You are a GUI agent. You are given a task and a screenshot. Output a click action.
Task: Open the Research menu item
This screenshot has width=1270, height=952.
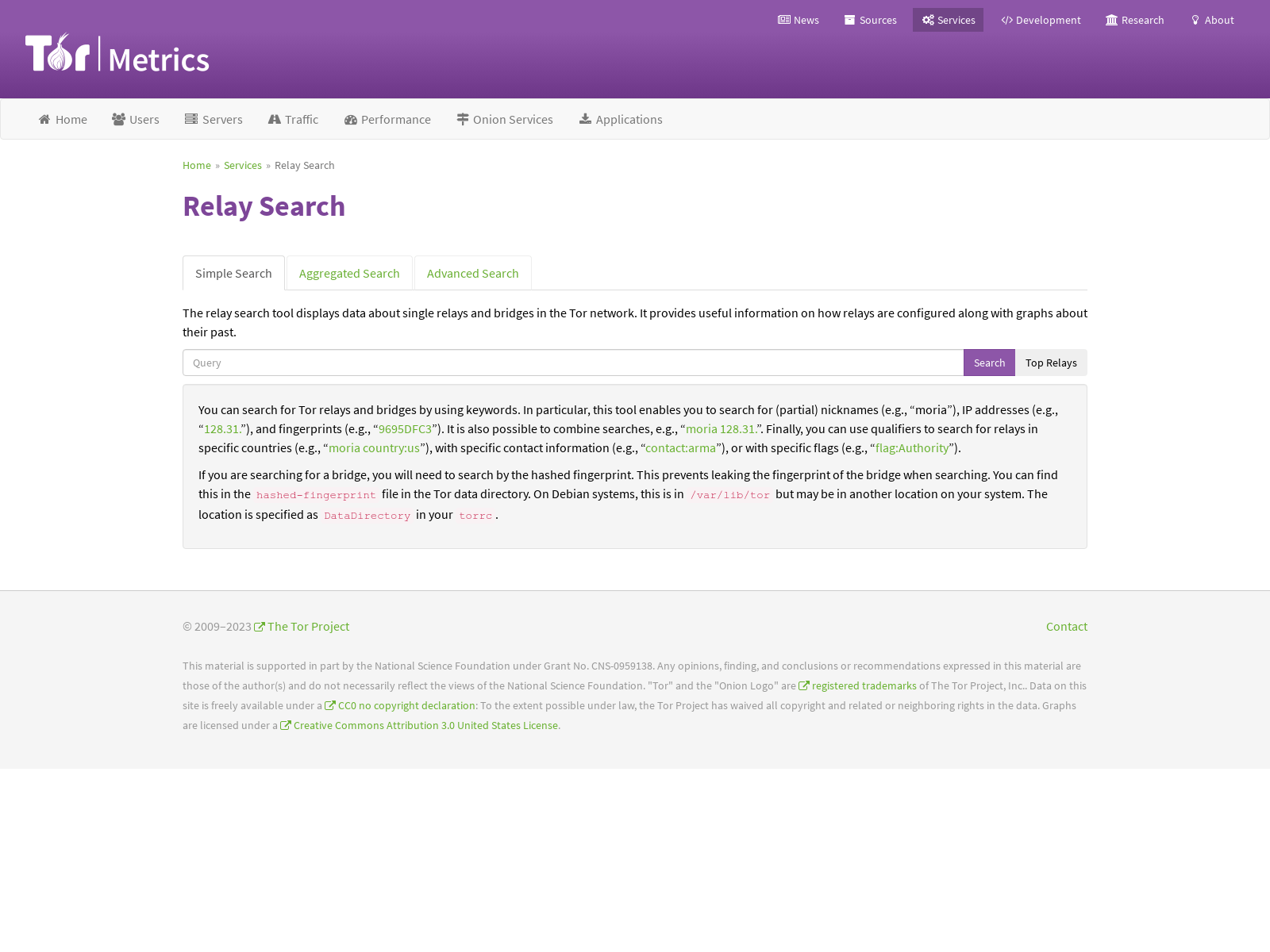[1135, 20]
